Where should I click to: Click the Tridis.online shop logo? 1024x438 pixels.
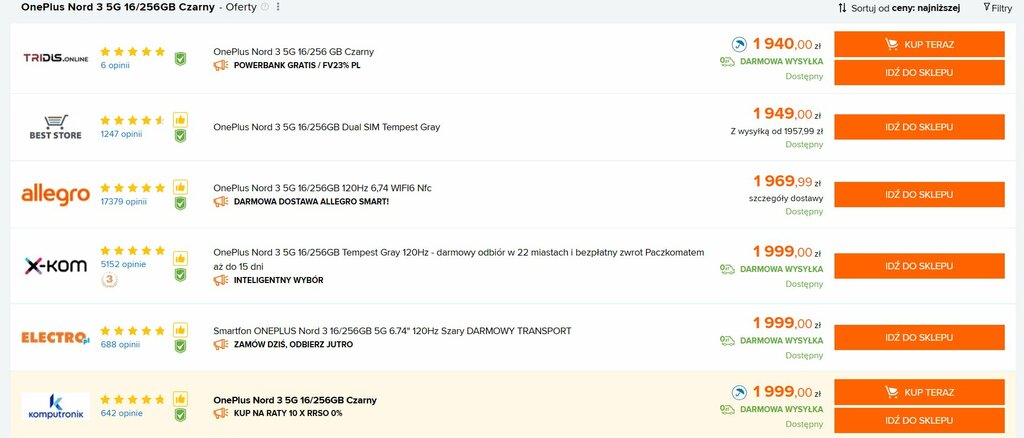(x=56, y=58)
